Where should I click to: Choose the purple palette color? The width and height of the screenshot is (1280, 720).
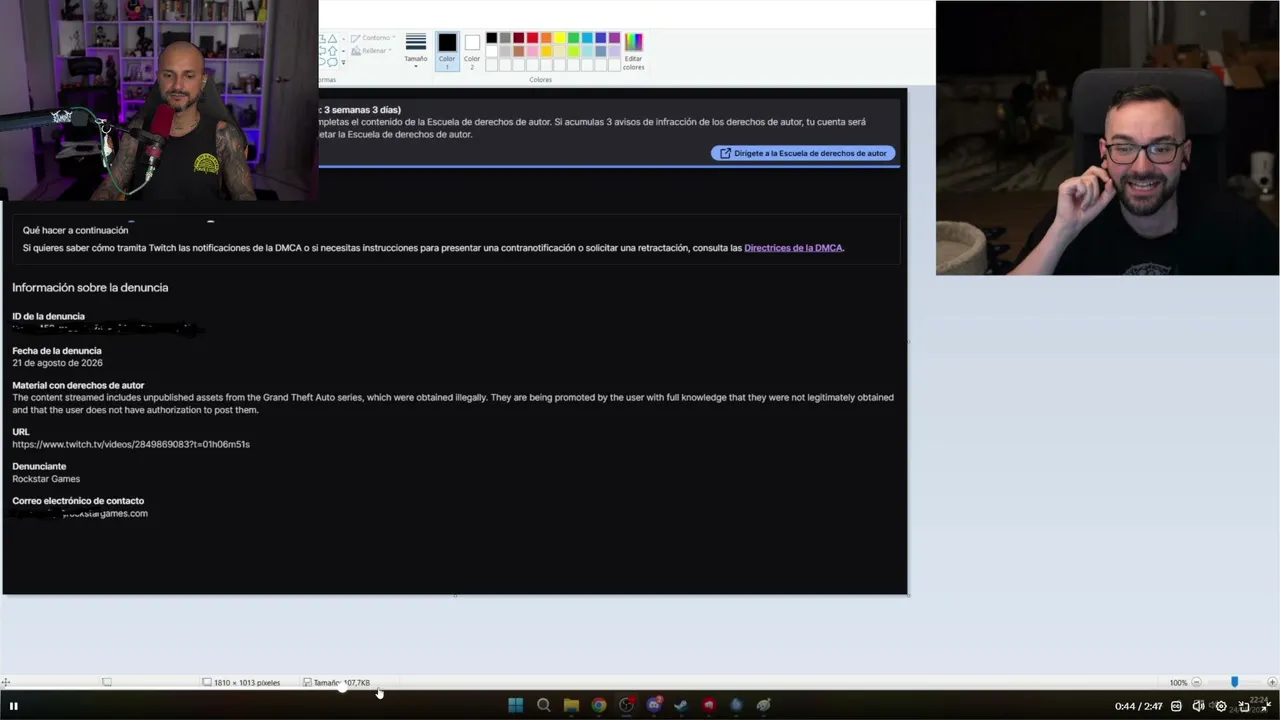point(614,38)
